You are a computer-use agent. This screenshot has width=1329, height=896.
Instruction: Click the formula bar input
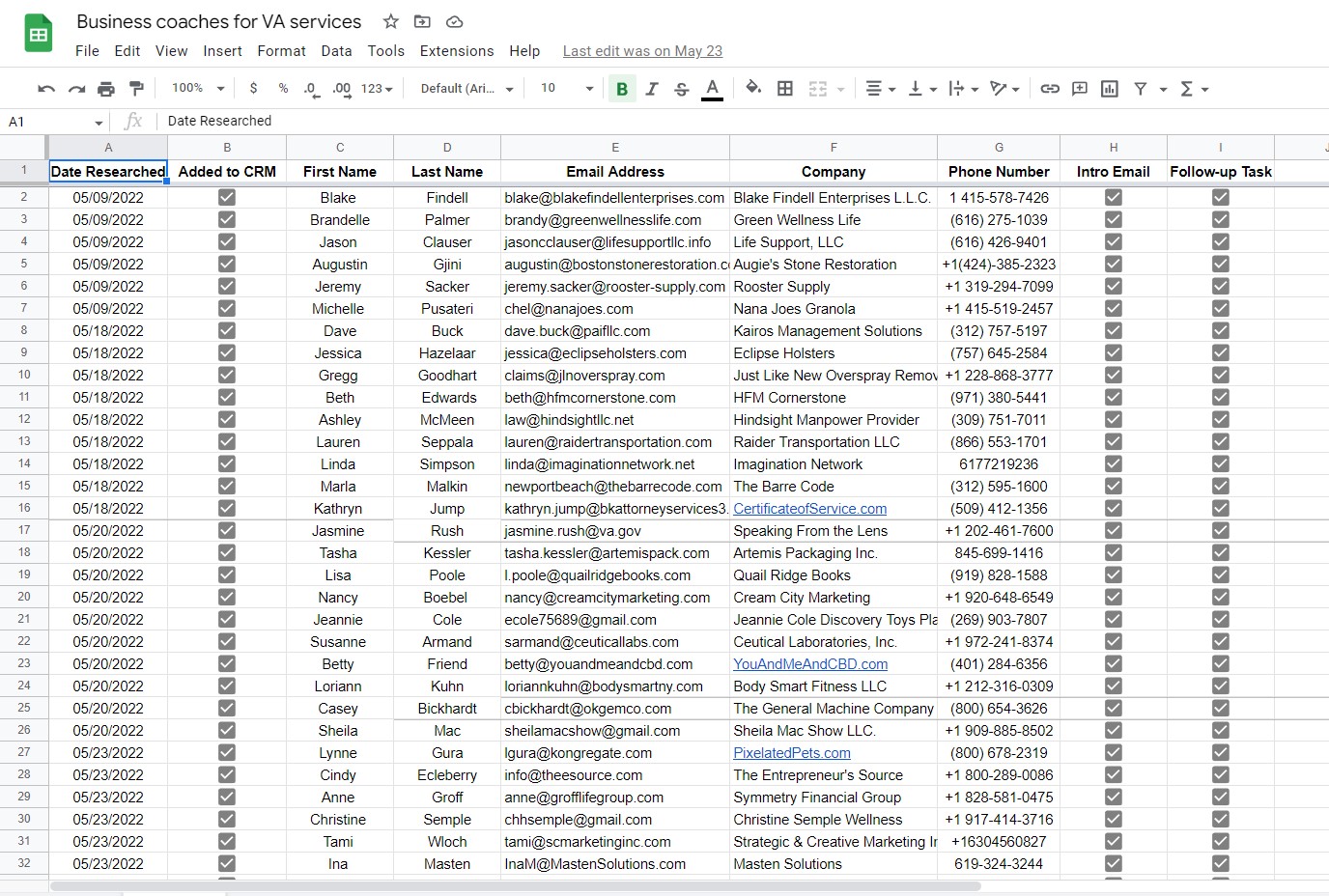[744, 121]
